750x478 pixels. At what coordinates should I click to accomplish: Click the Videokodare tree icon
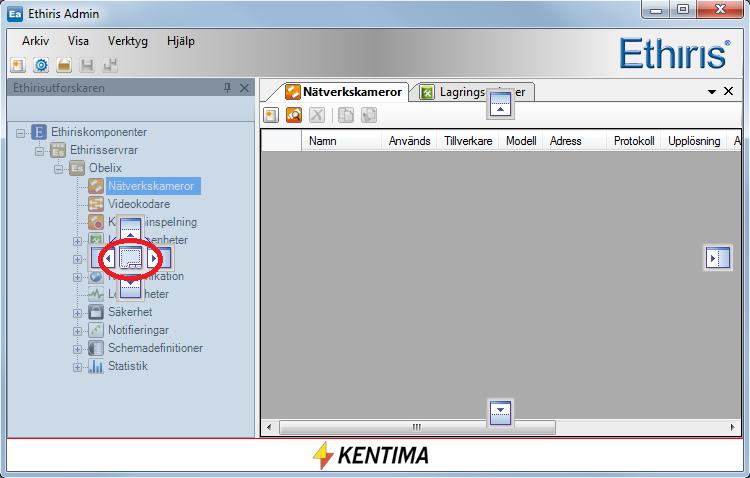pyautogui.click(x=96, y=204)
